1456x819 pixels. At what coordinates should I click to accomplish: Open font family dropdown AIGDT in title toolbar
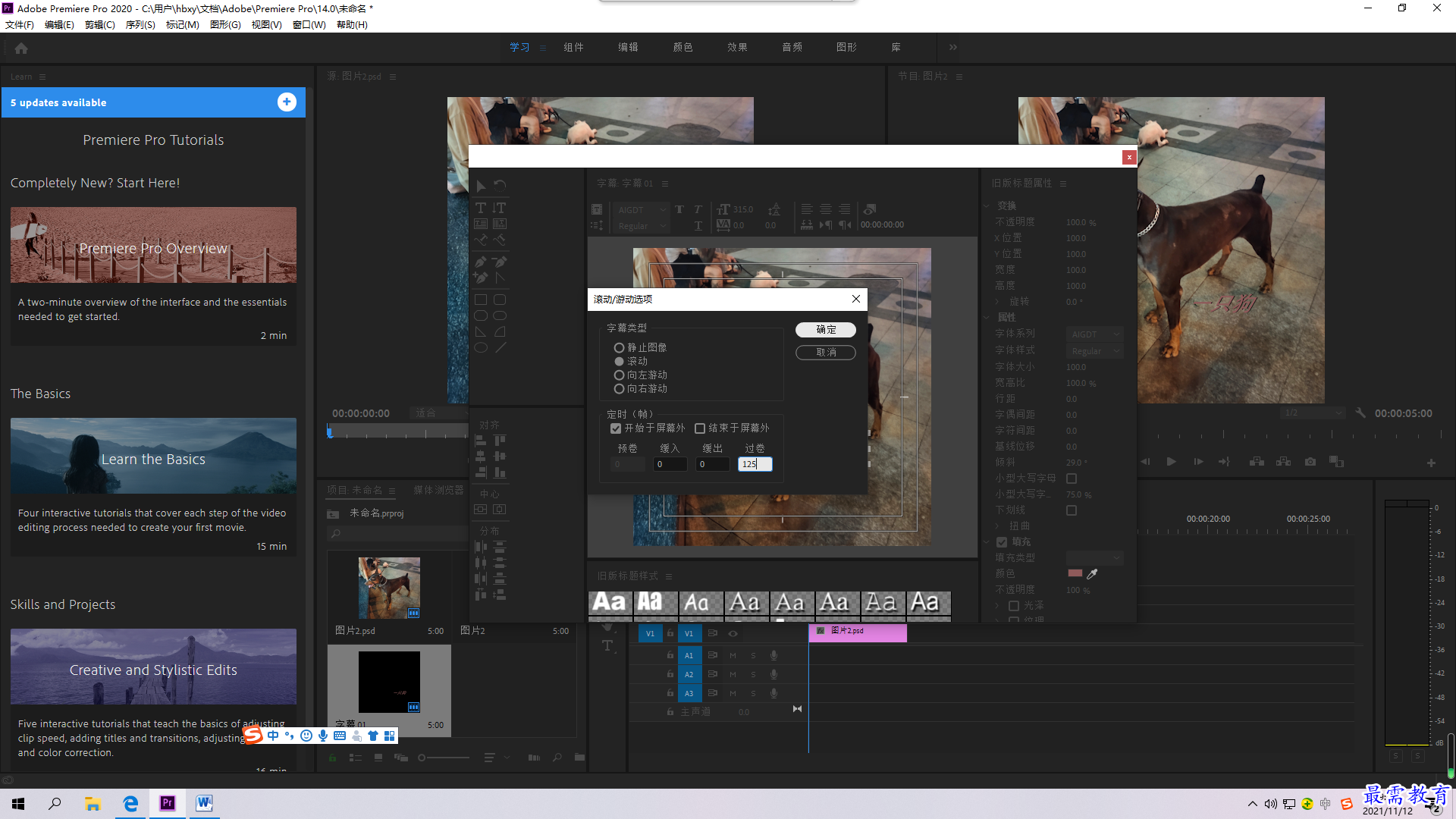pos(642,210)
